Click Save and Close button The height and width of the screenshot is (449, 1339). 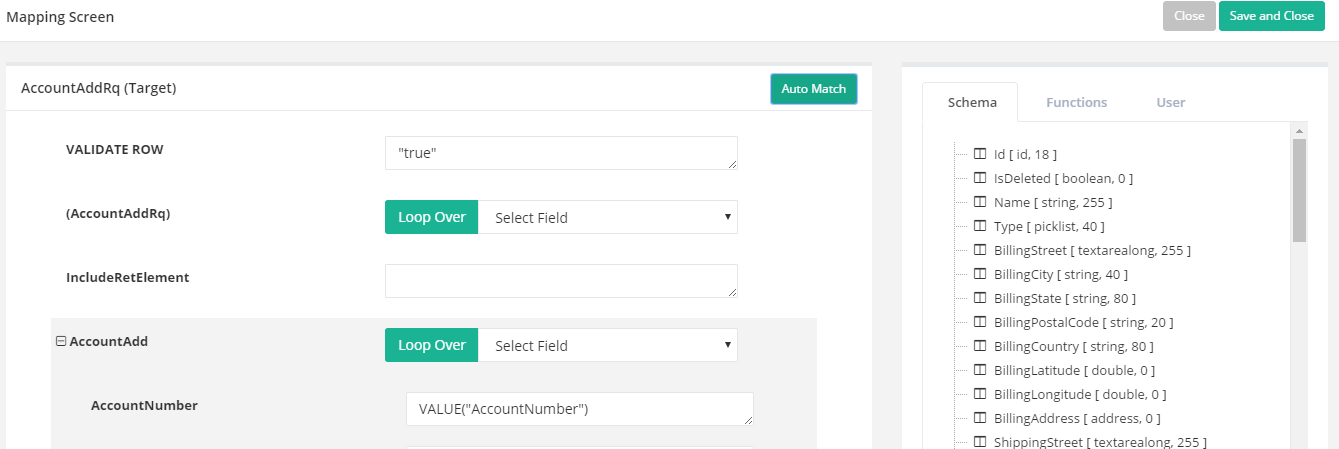click(1271, 16)
